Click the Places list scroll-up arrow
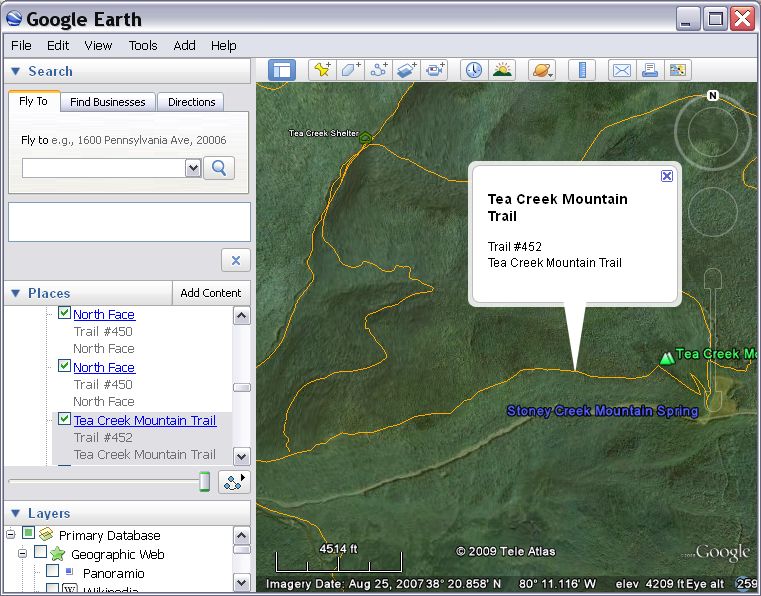This screenshot has height=596, width=761. pyautogui.click(x=242, y=316)
